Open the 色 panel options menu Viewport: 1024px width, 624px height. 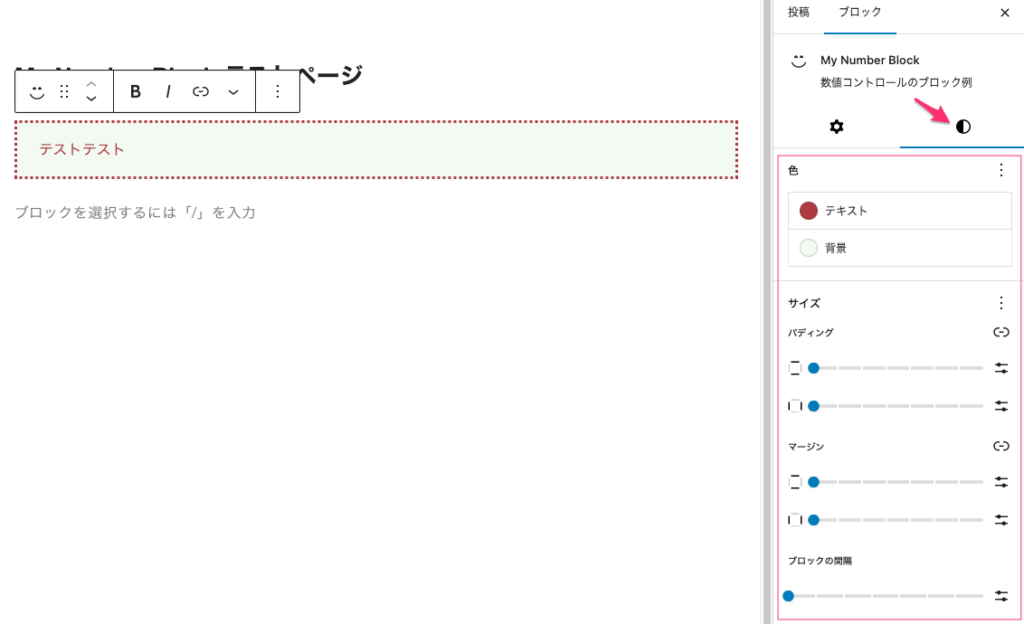click(x=1001, y=171)
